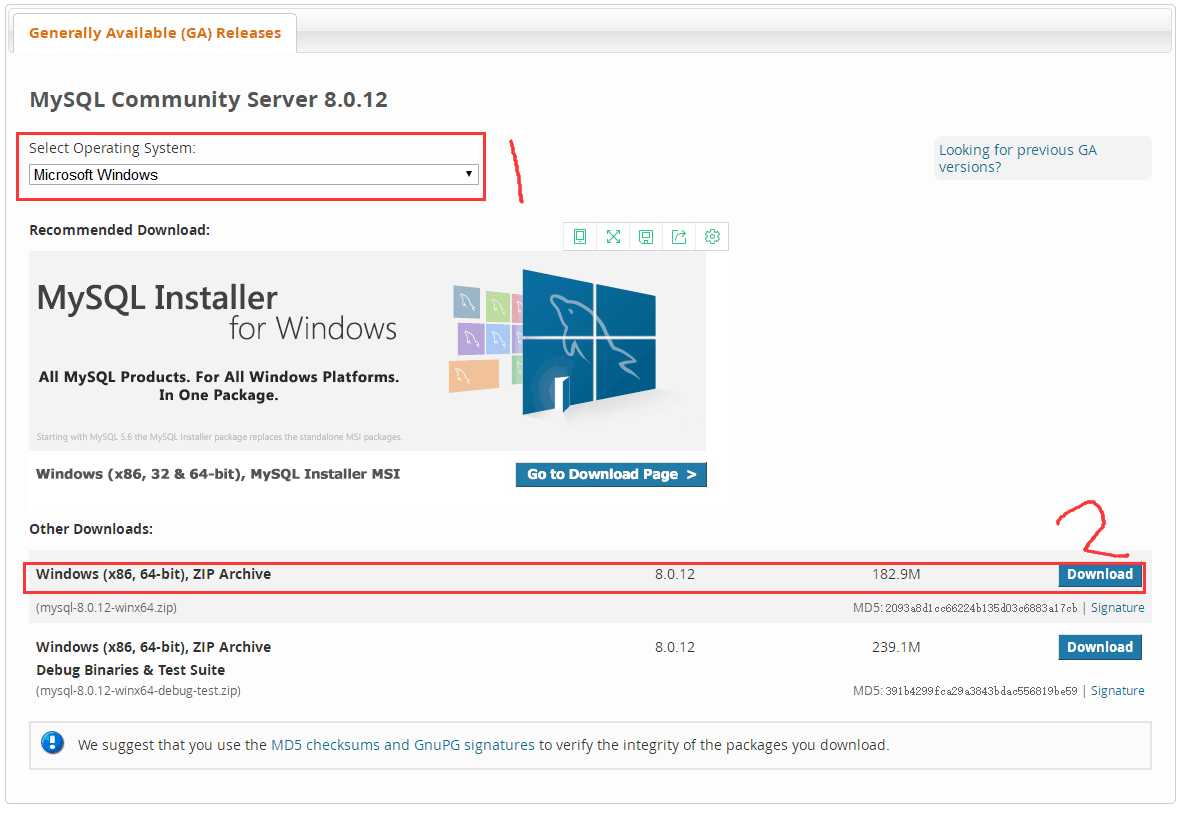The width and height of the screenshot is (1182, 815).
Task: Click the Recommended Download: label
Action: [120, 230]
